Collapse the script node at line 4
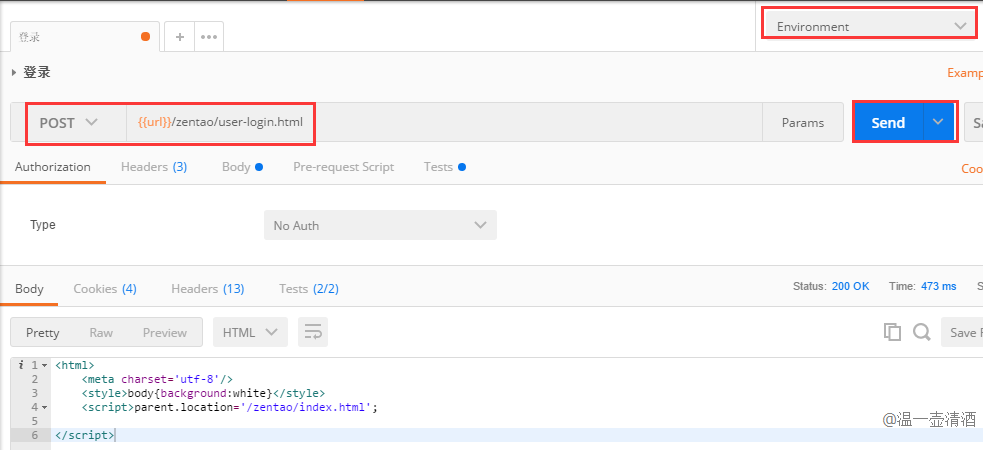Viewport: 983px width, 450px height. (x=45, y=408)
